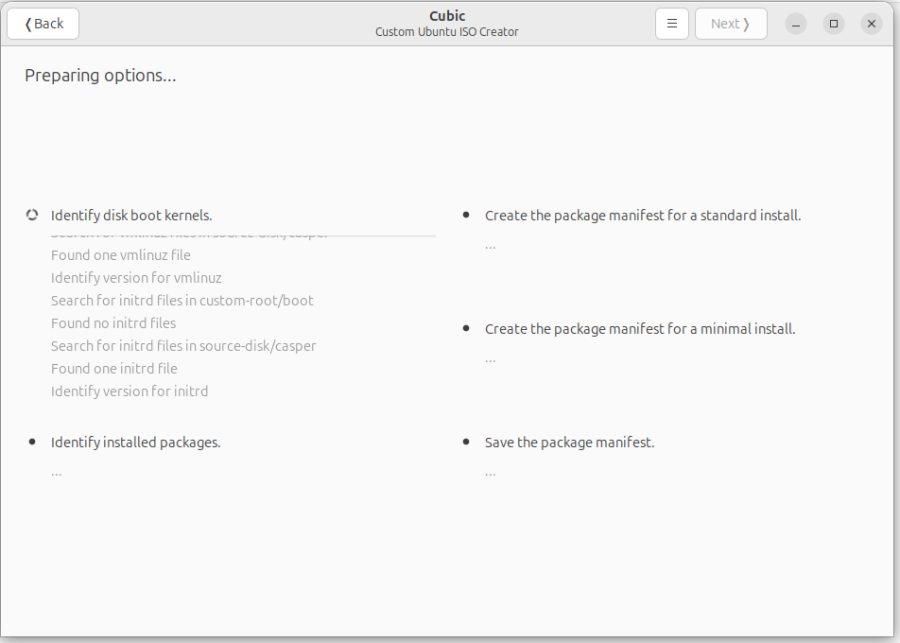Click the Next button

[731, 24]
